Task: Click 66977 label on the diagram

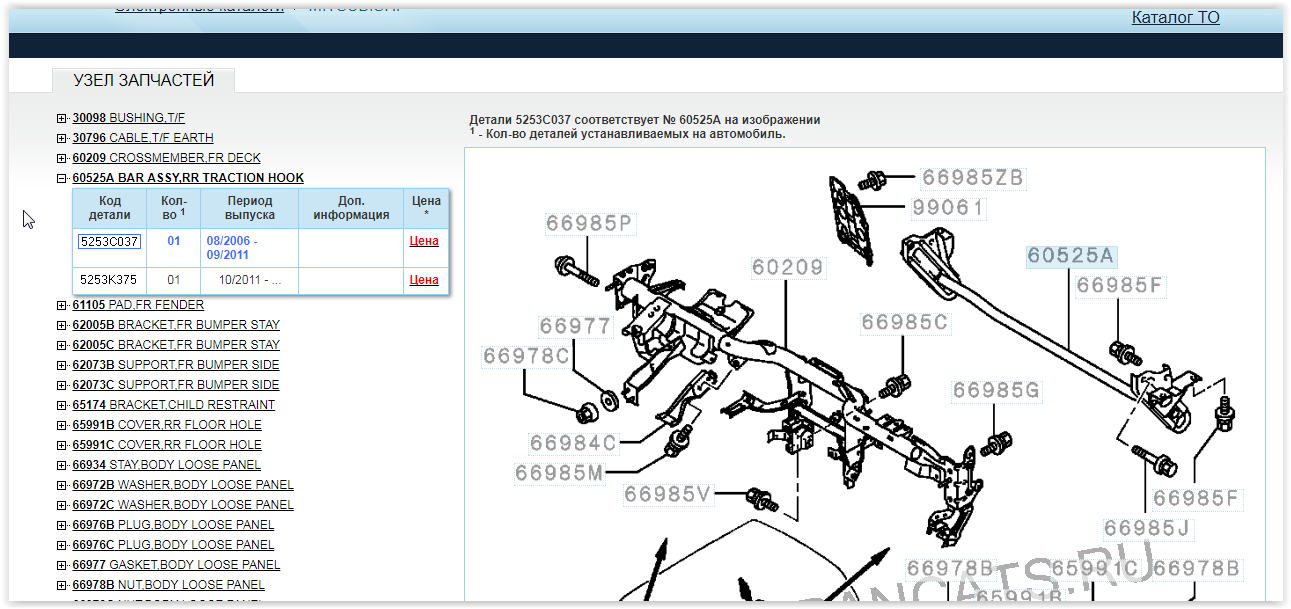Action: 575,326
